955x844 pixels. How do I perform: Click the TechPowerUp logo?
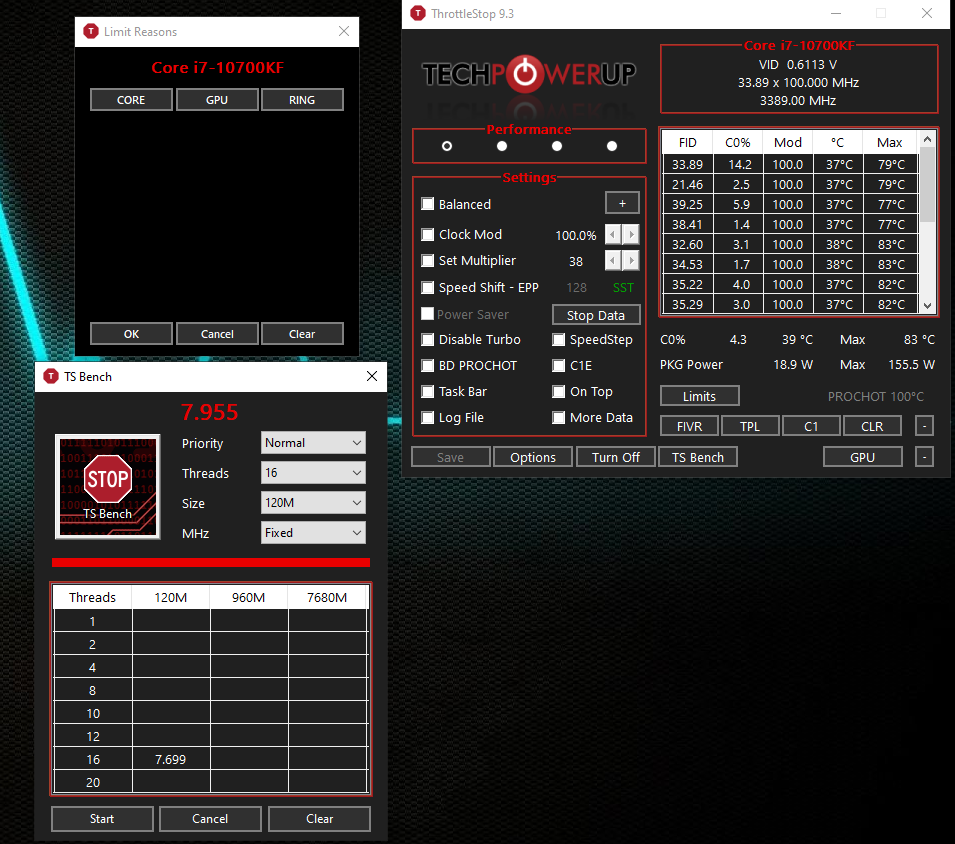click(529, 74)
